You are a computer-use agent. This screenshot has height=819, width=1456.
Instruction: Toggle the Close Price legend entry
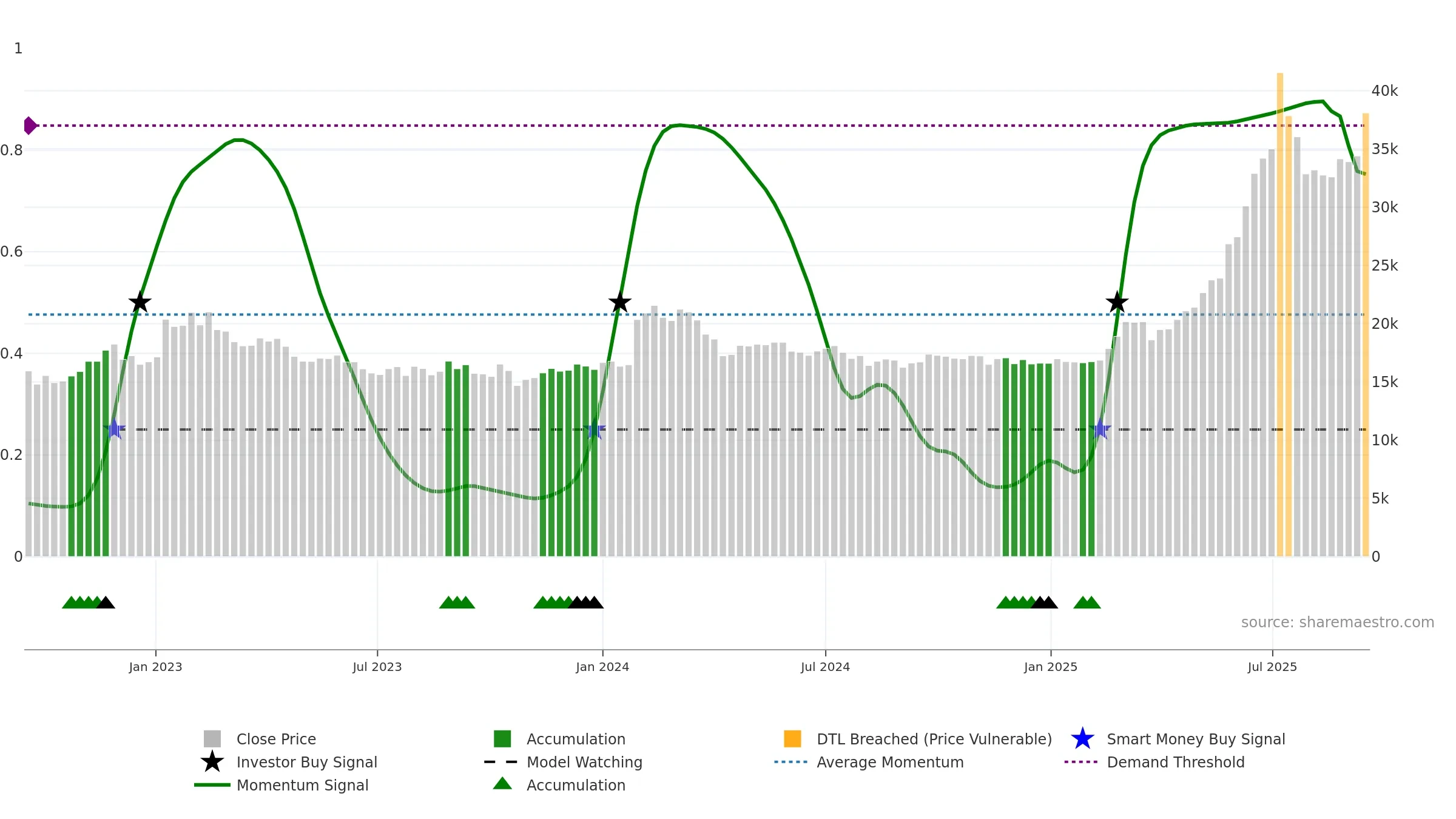coord(260,739)
